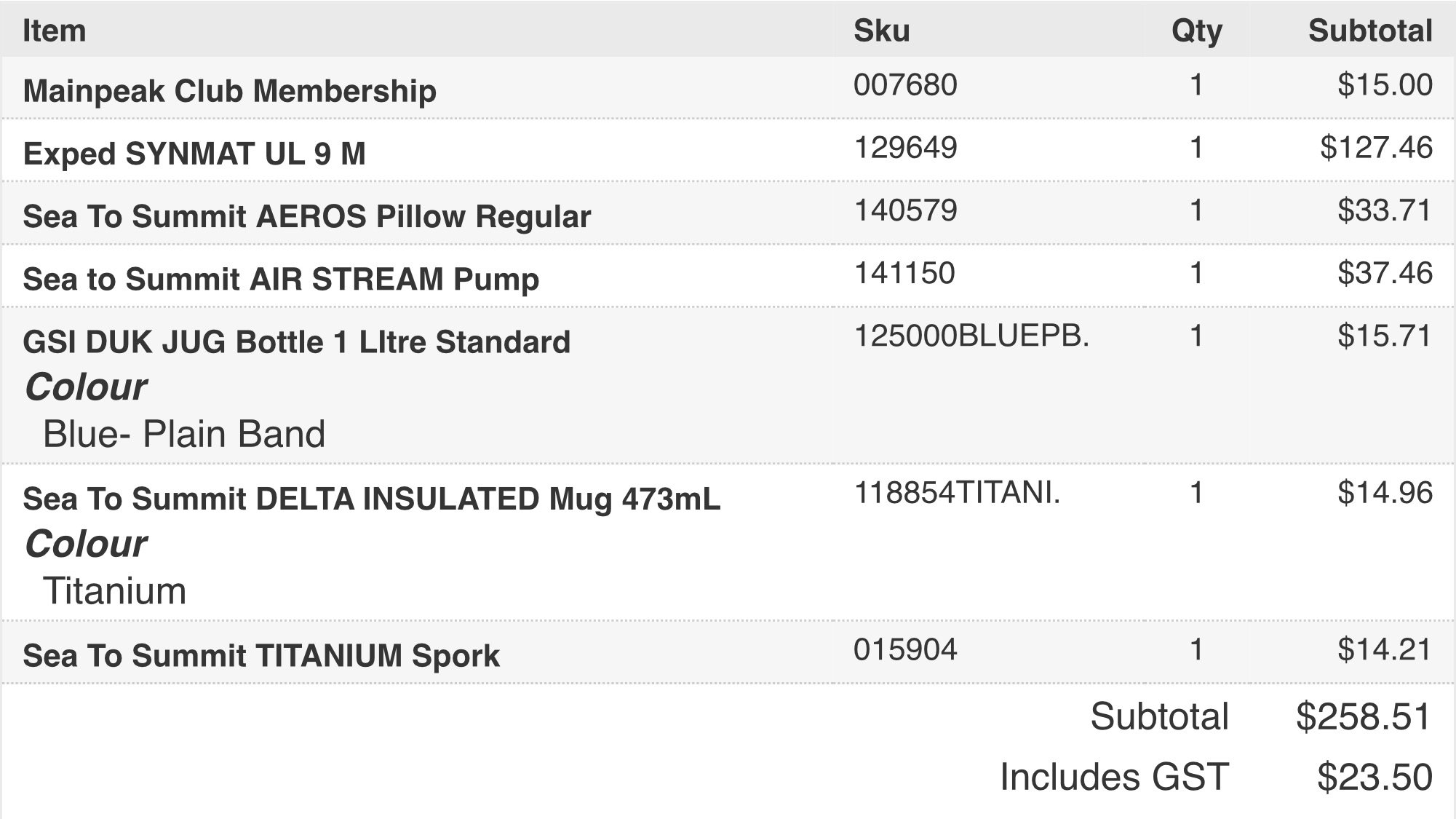This screenshot has height=819, width=1456.
Task: Select the Titanium colour option text
Action: (x=115, y=590)
